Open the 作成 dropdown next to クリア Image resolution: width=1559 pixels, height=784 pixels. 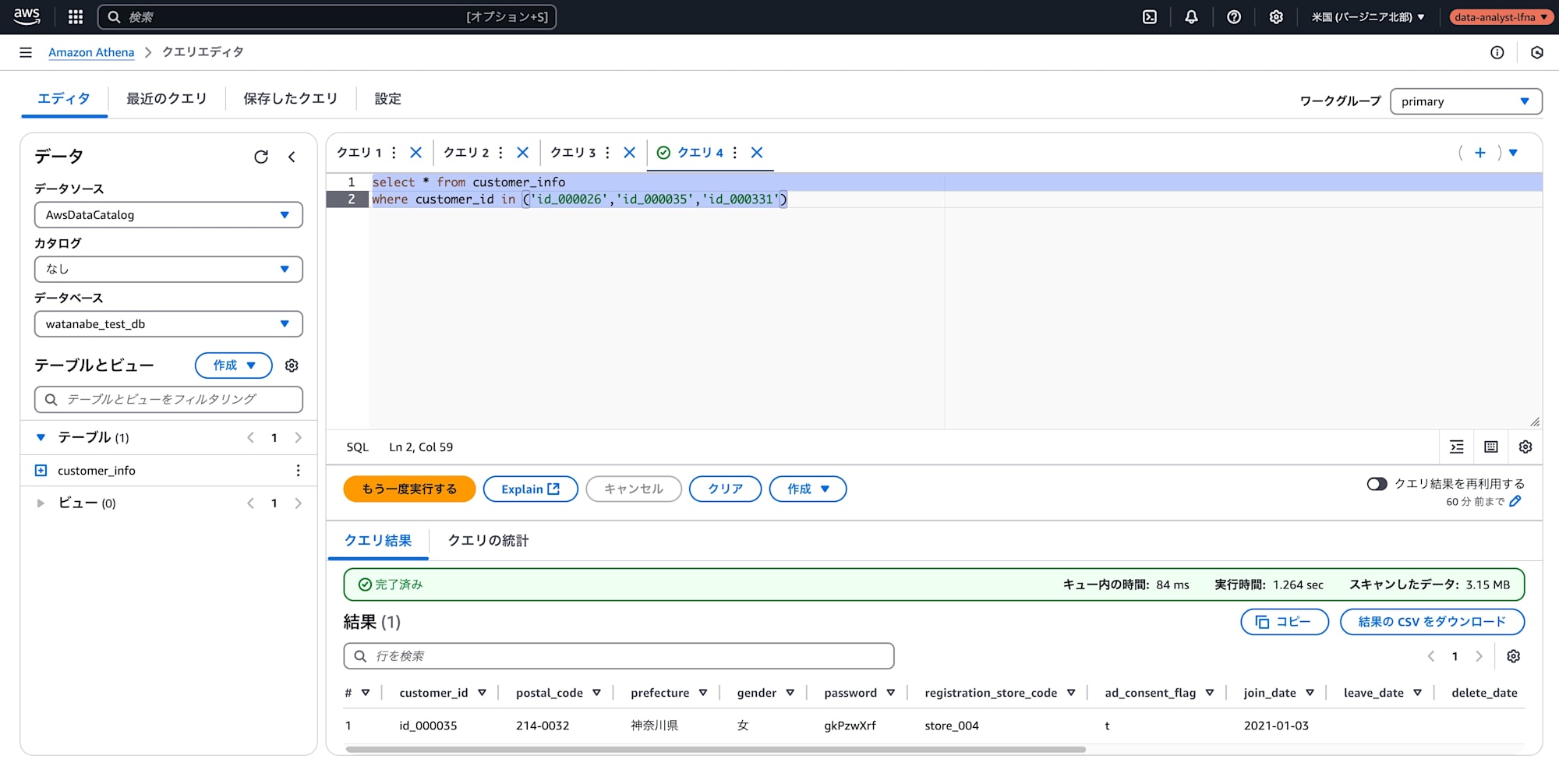(808, 489)
